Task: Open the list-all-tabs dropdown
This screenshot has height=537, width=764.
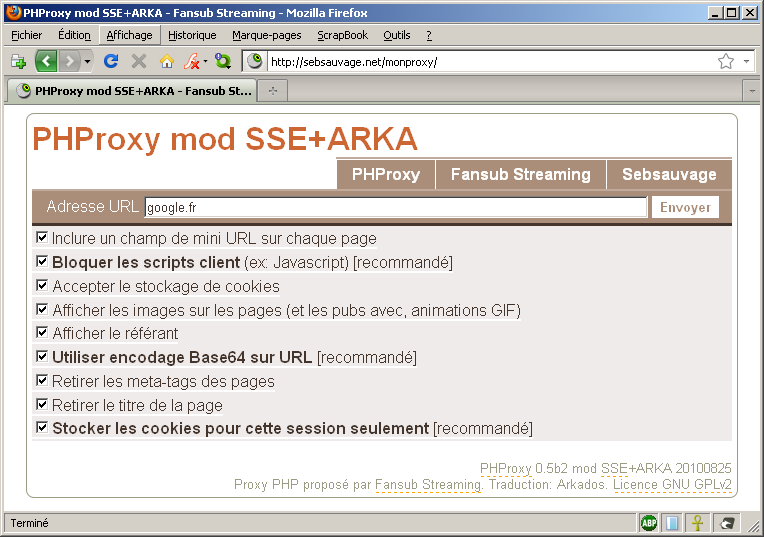Action: click(x=751, y=90)
